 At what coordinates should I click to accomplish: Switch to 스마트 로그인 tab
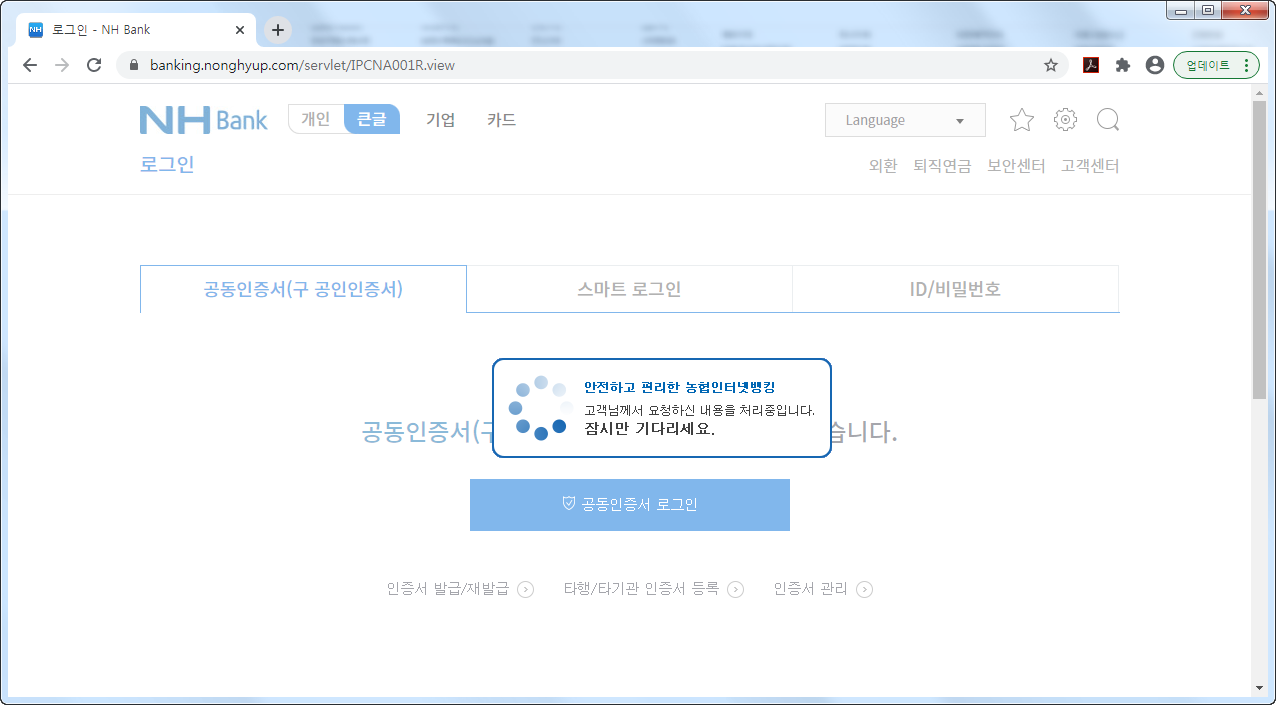[x=629, y=289]
